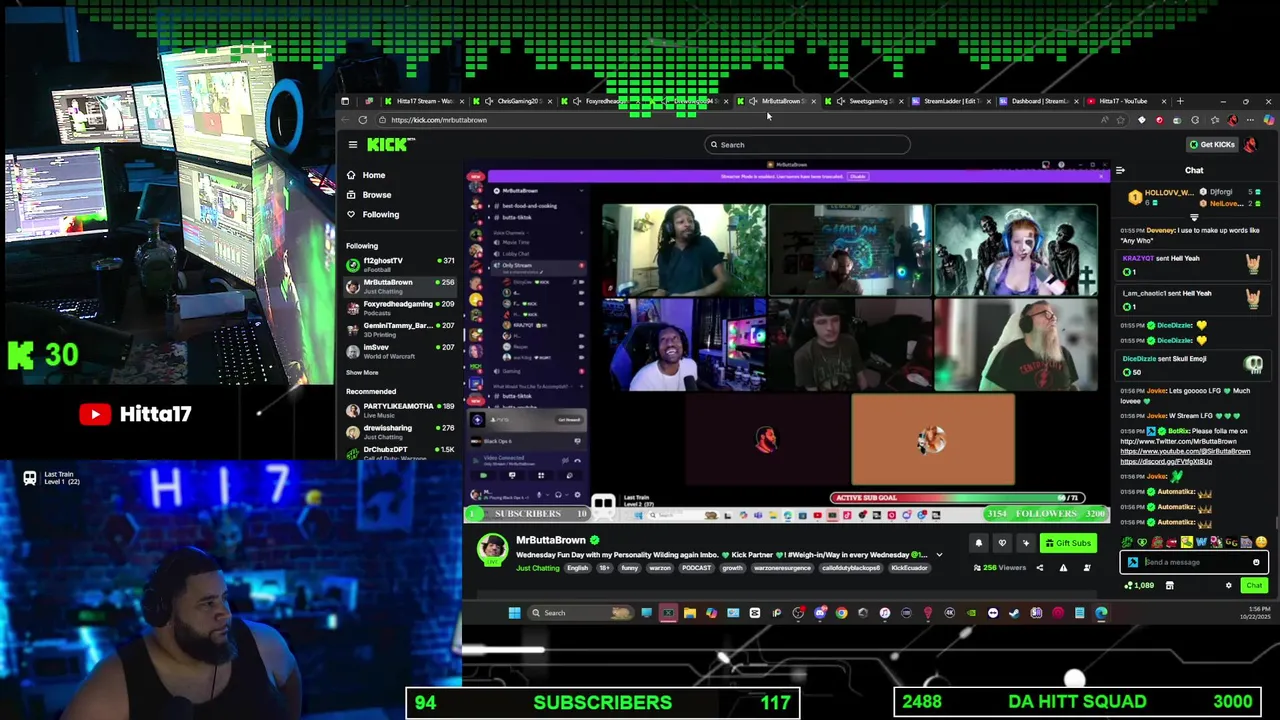Open PARTYLIKEAMOTHA recommended channel
Screen dimensions: 1280x720
click(x=400, y=410)
